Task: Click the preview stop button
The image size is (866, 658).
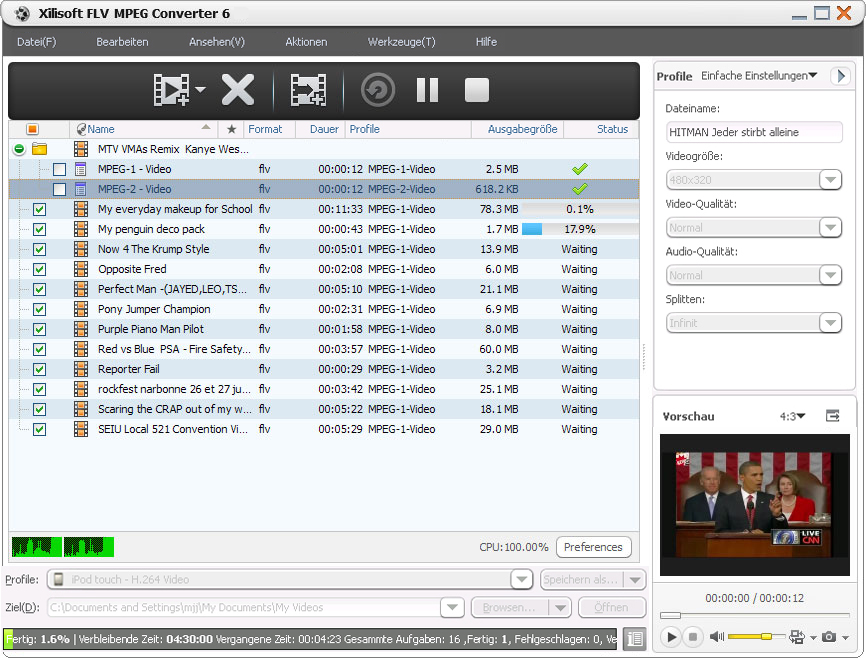Action: coord(693,637)
